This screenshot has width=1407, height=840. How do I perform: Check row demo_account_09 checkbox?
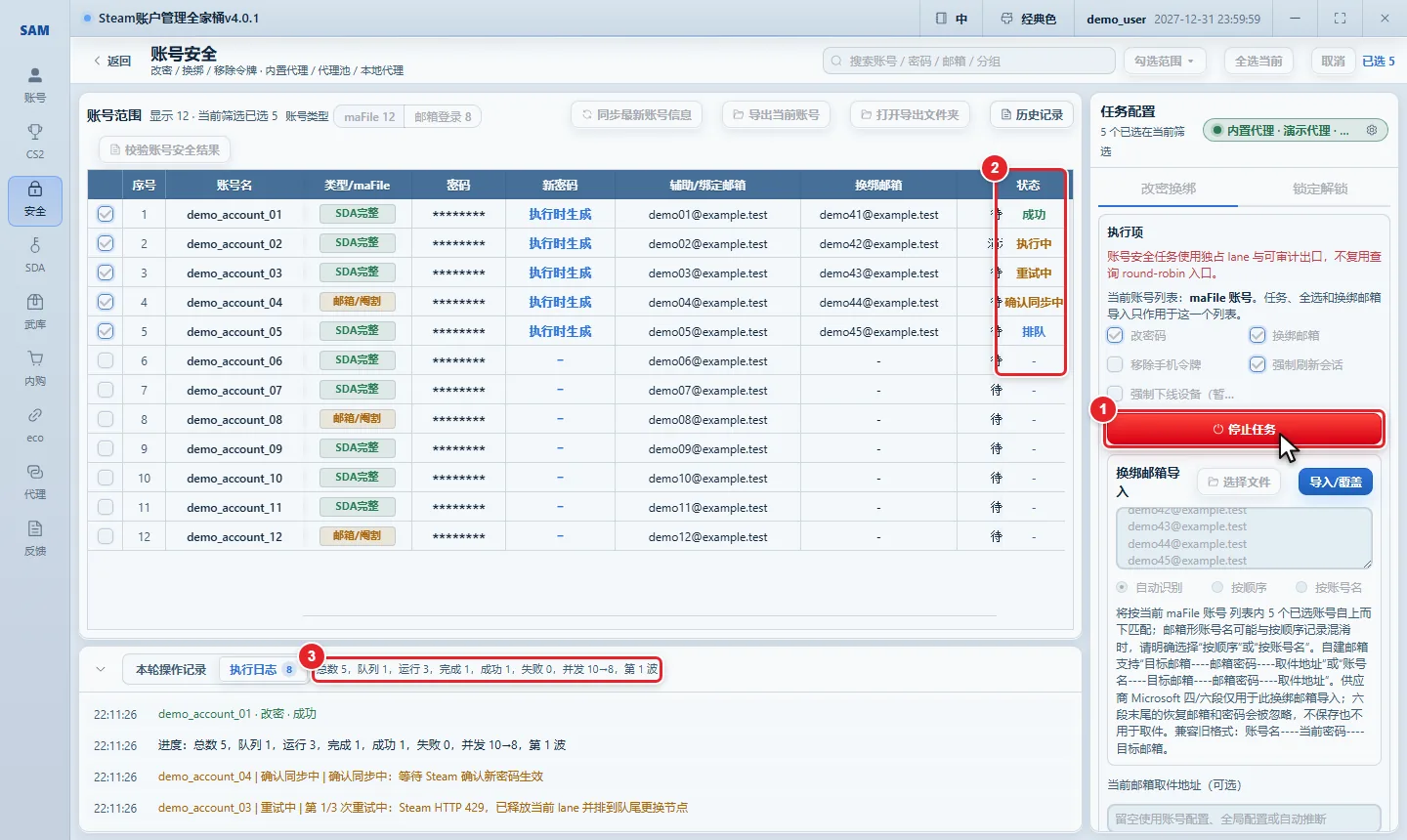pos(106,448)
